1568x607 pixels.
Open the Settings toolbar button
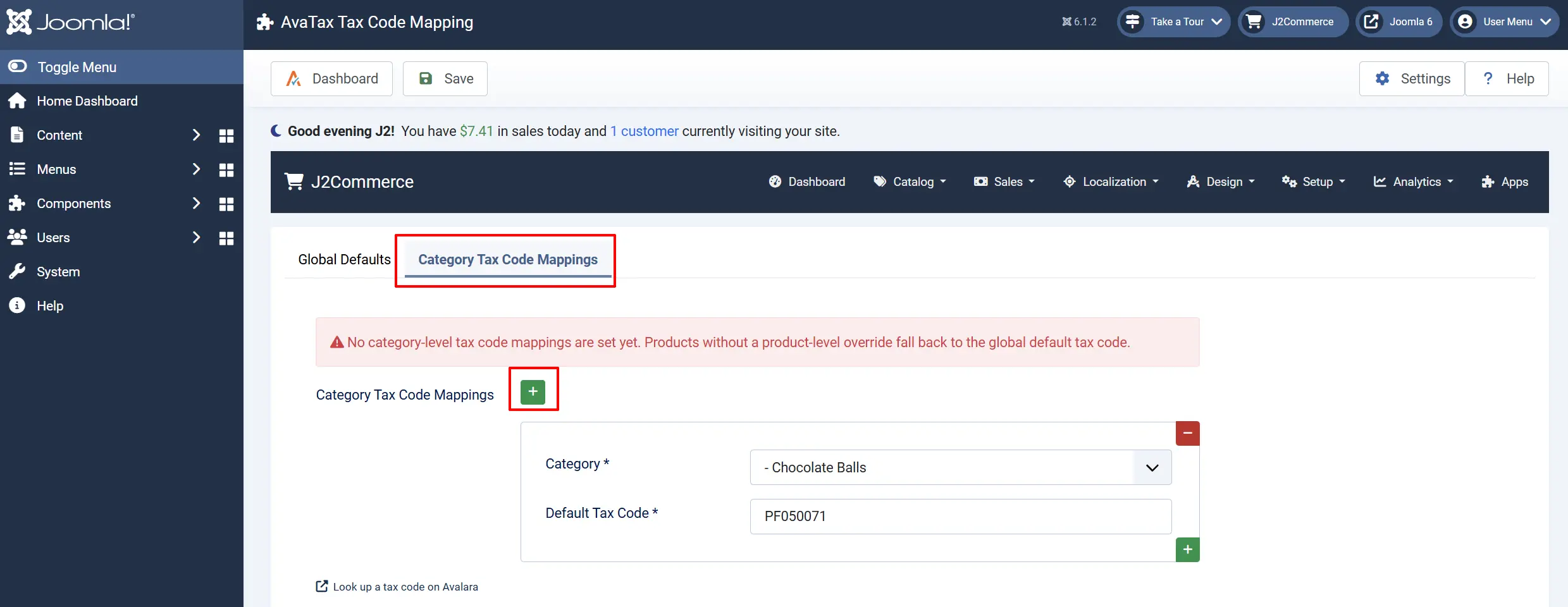click(1412, 78)
